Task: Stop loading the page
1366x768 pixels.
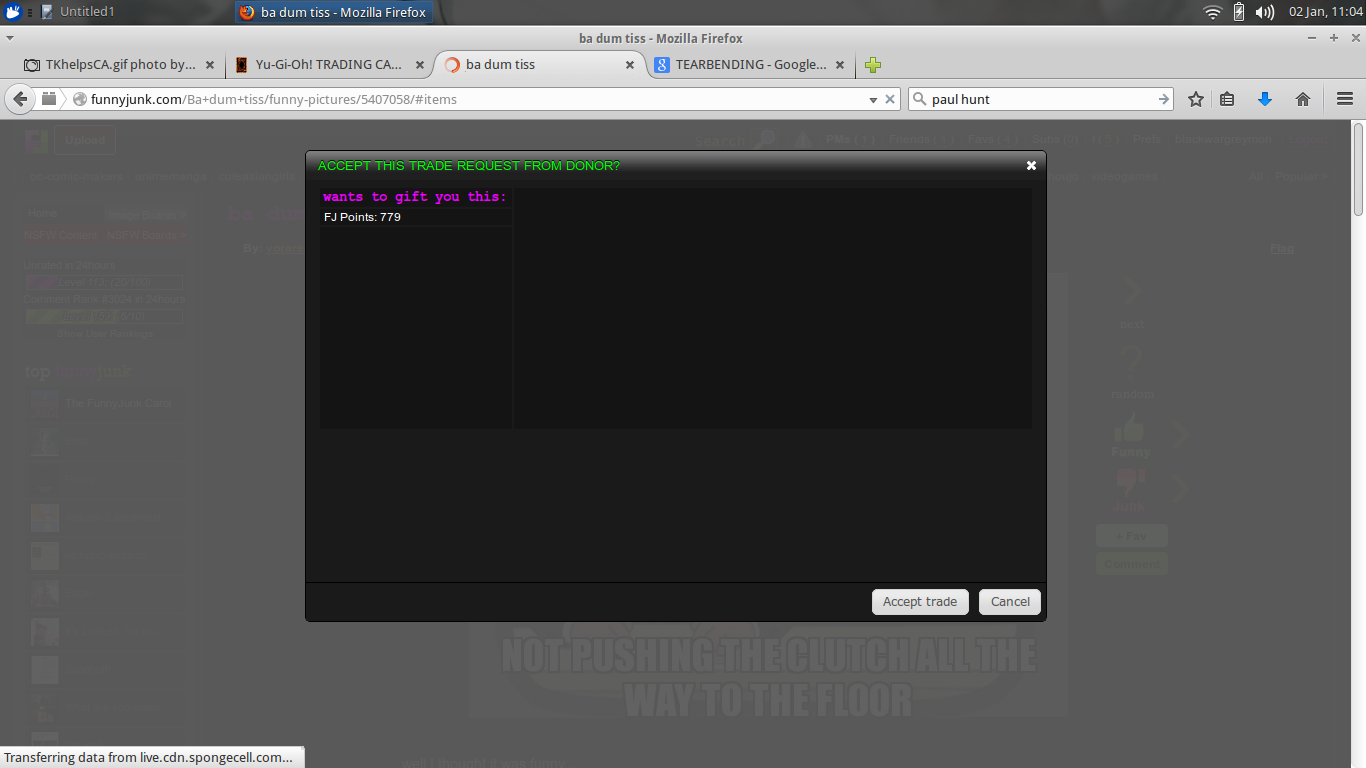Action: pos(890,100)
